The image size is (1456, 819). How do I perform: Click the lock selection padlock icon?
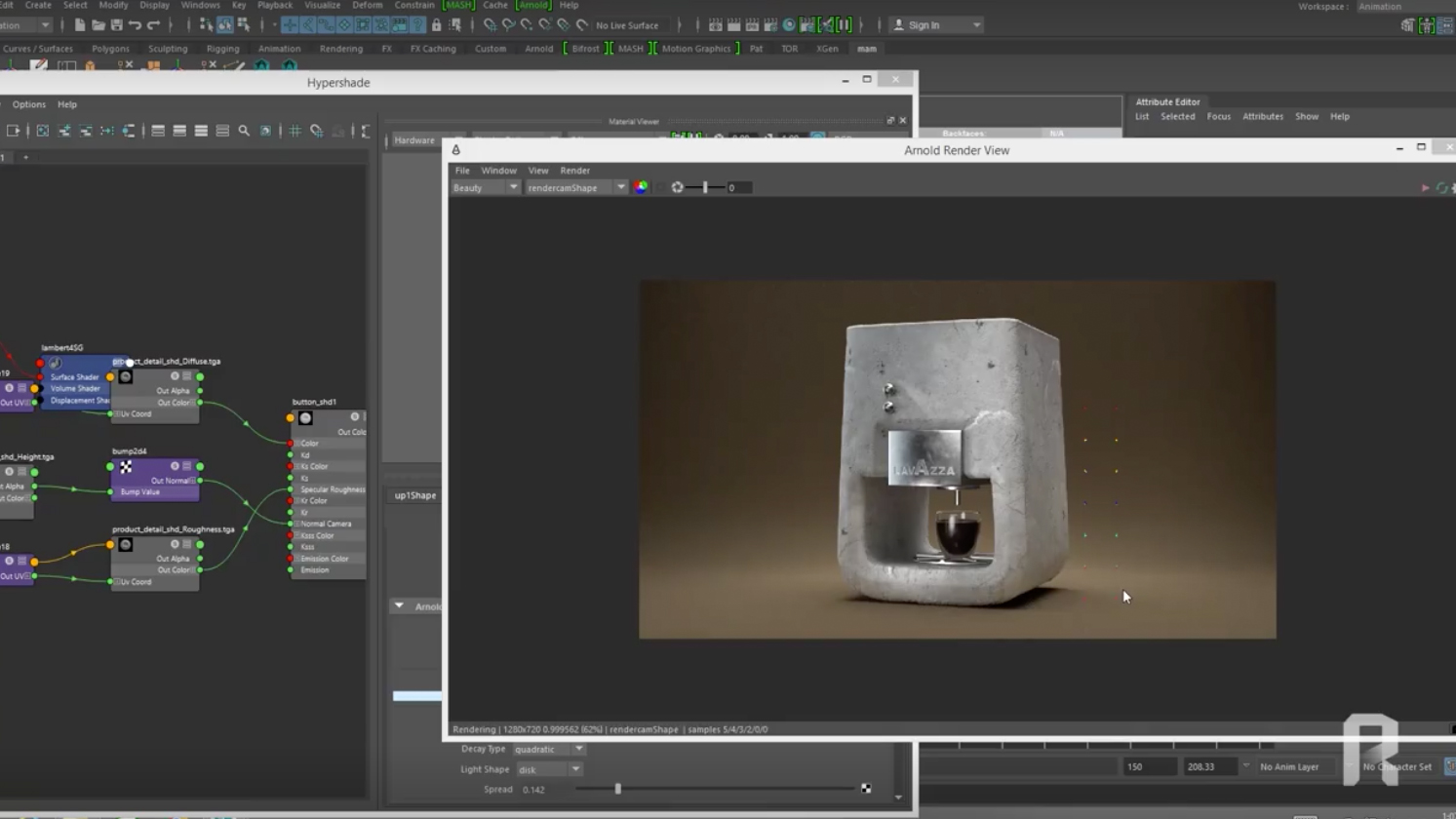[x=436, y=25]
